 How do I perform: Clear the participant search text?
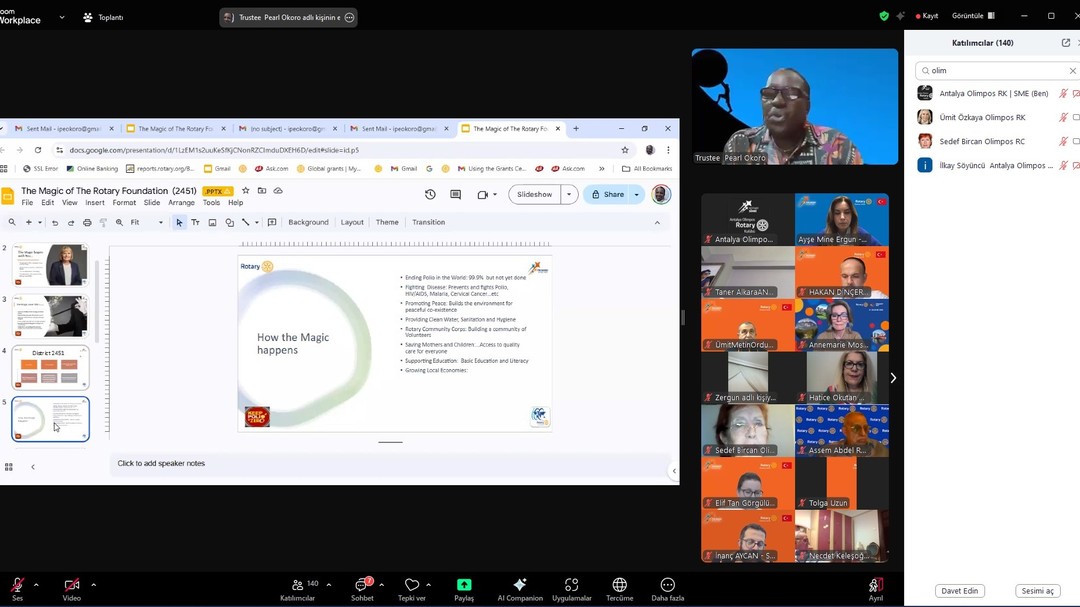[x=1073, y=71]
